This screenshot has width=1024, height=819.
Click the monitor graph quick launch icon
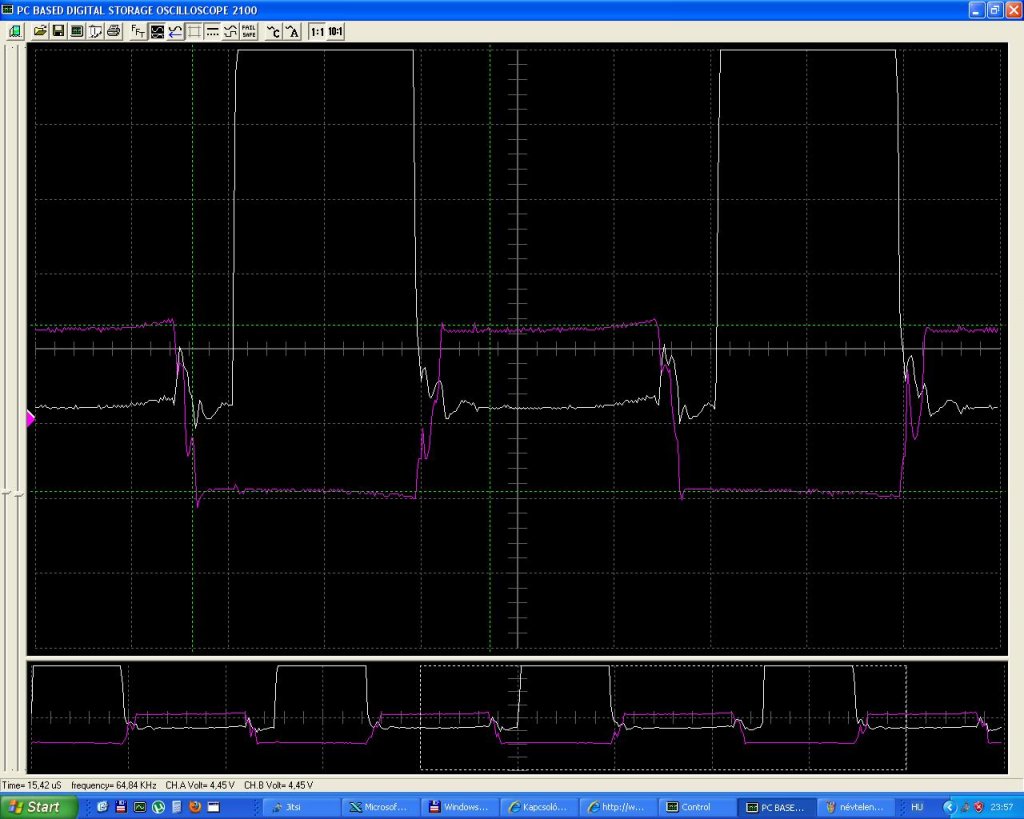[x=140, y=807]
